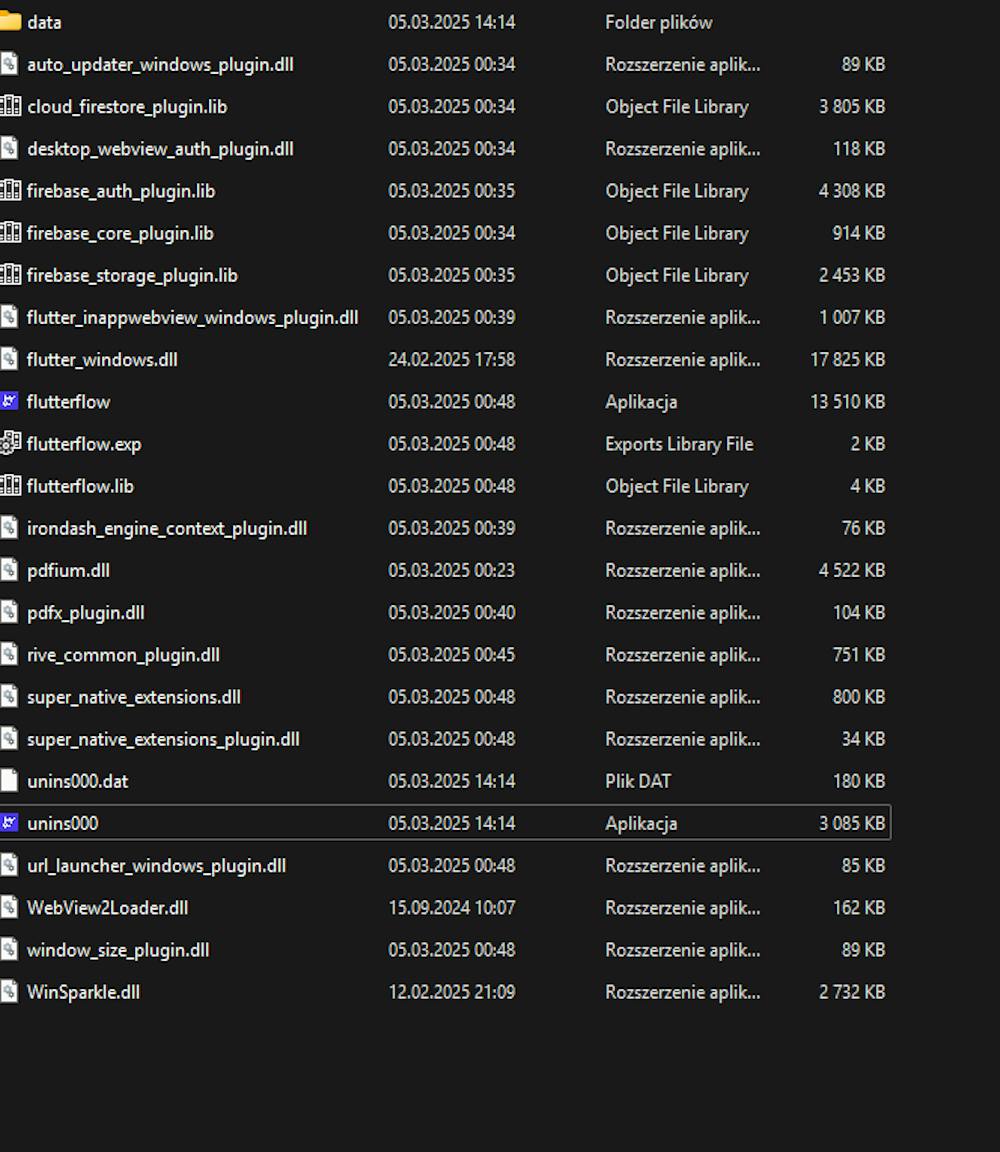Select the unins000 application name
Viewport: 1000px width, 1152px height.
coord(62,823)
